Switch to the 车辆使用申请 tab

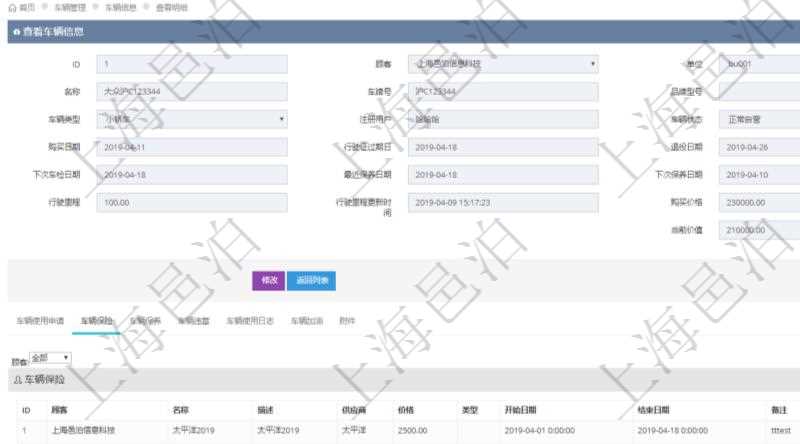coord(40,321)
